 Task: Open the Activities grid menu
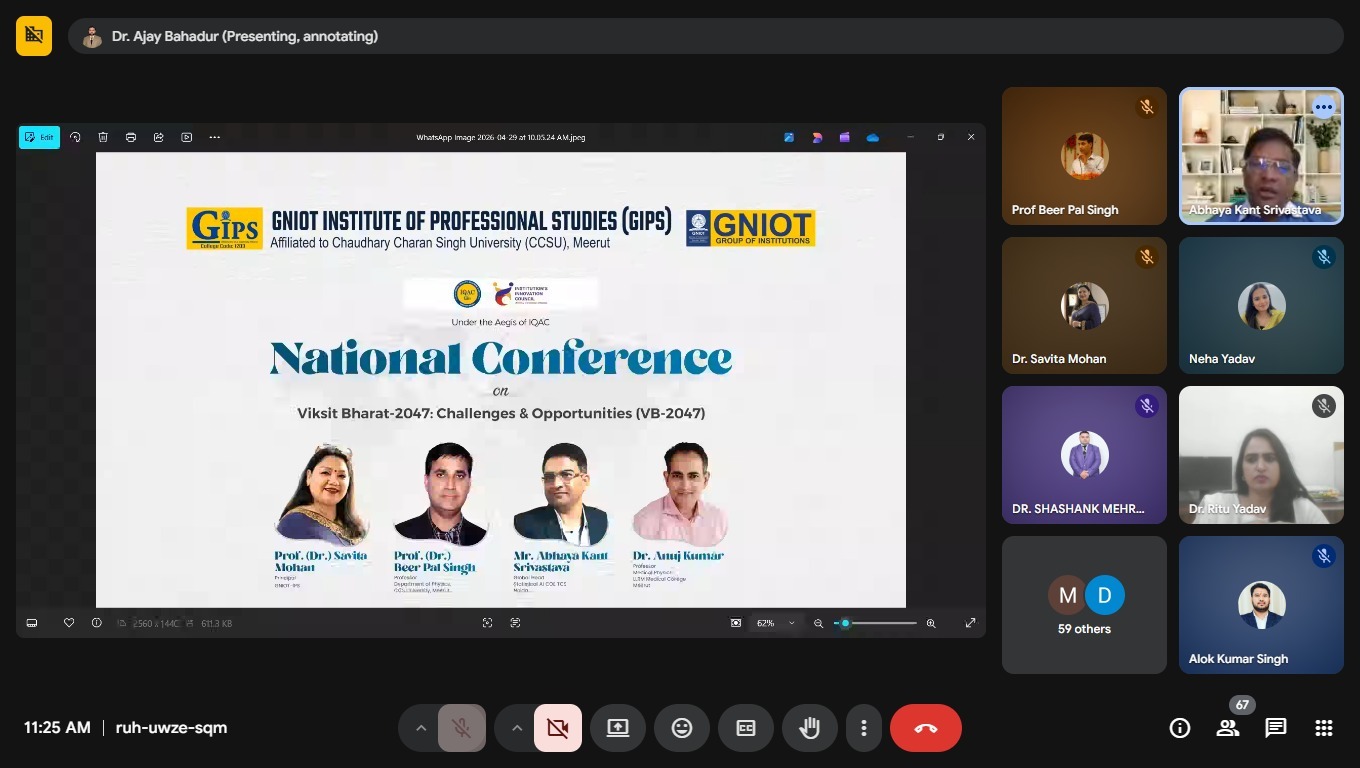[x=1324, y=728]
